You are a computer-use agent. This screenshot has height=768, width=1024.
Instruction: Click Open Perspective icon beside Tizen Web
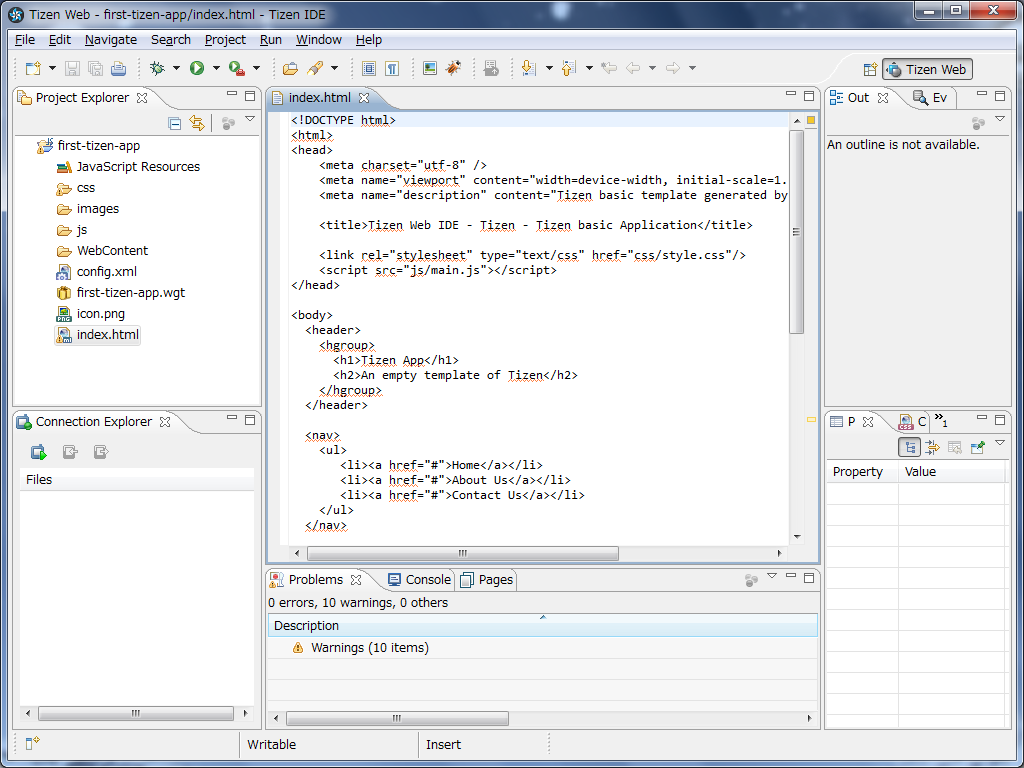point(870,69)
